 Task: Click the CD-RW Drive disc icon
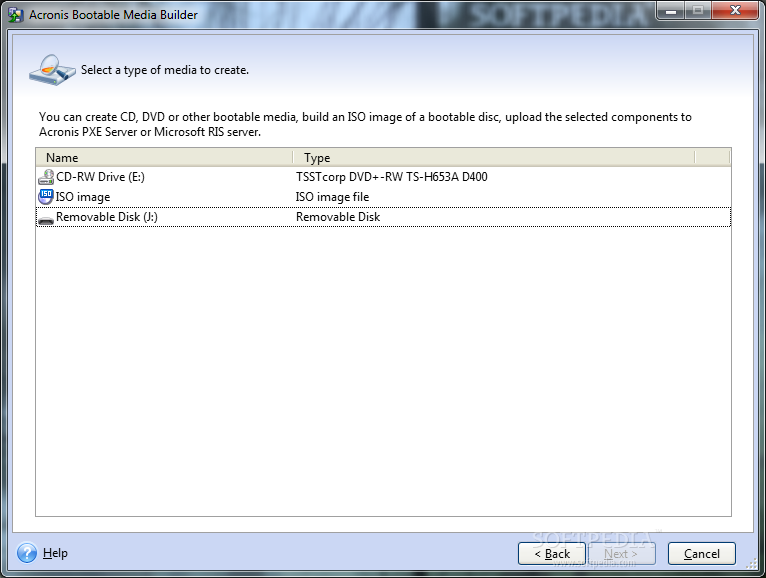click(x=46, y=177)
